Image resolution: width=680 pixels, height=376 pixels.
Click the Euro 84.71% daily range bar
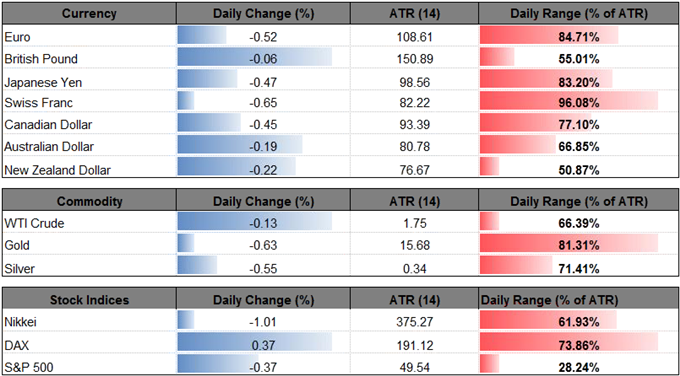coord(549,37)
